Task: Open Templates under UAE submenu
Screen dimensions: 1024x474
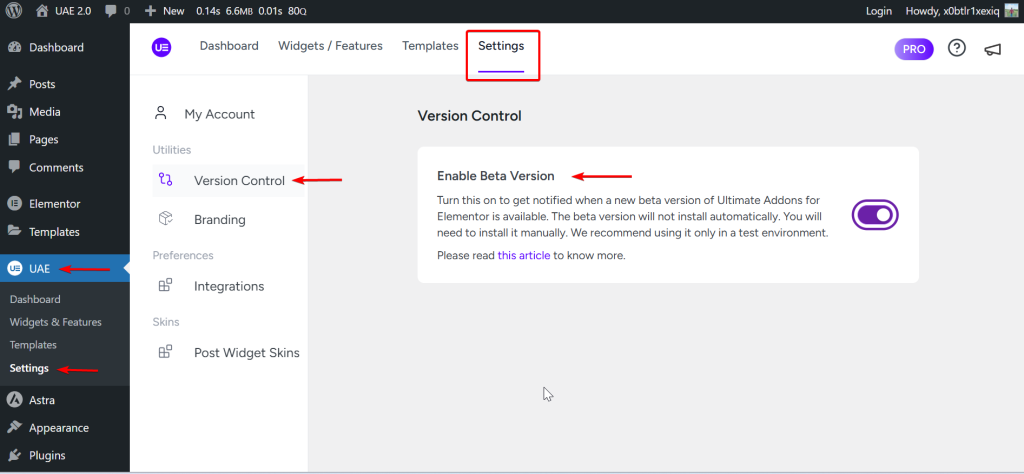Action: pyautogui.click(x=33, y=345)
